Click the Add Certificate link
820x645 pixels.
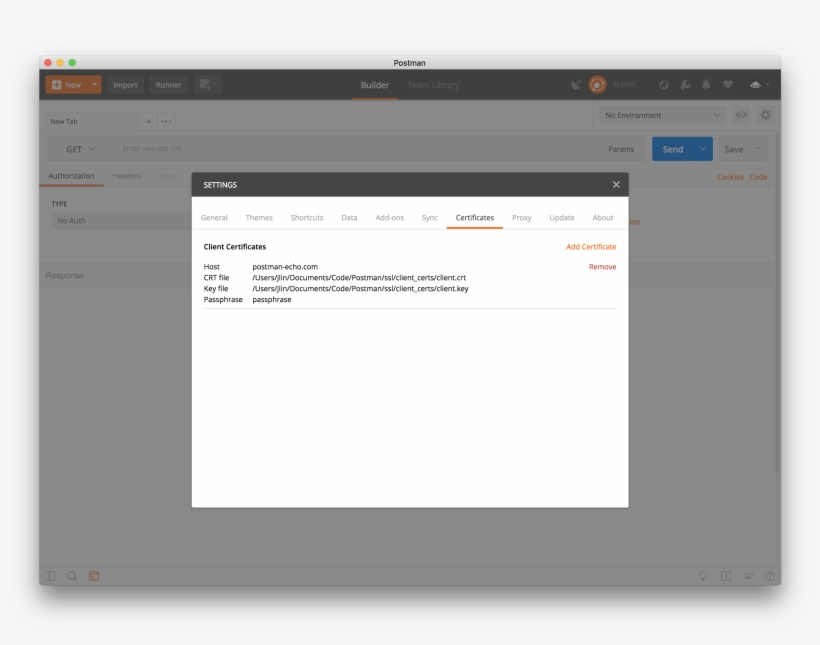click(x=591, y=246)
